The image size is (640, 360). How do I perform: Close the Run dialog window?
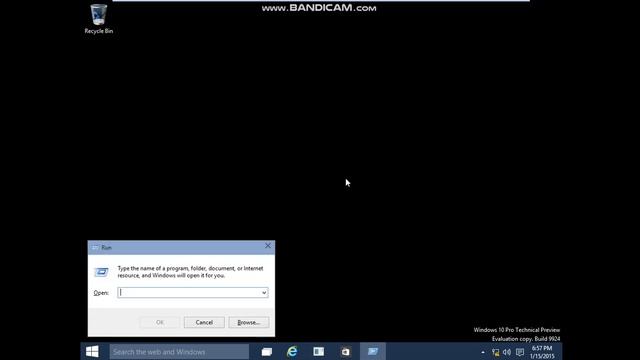[x=268, y=246]
